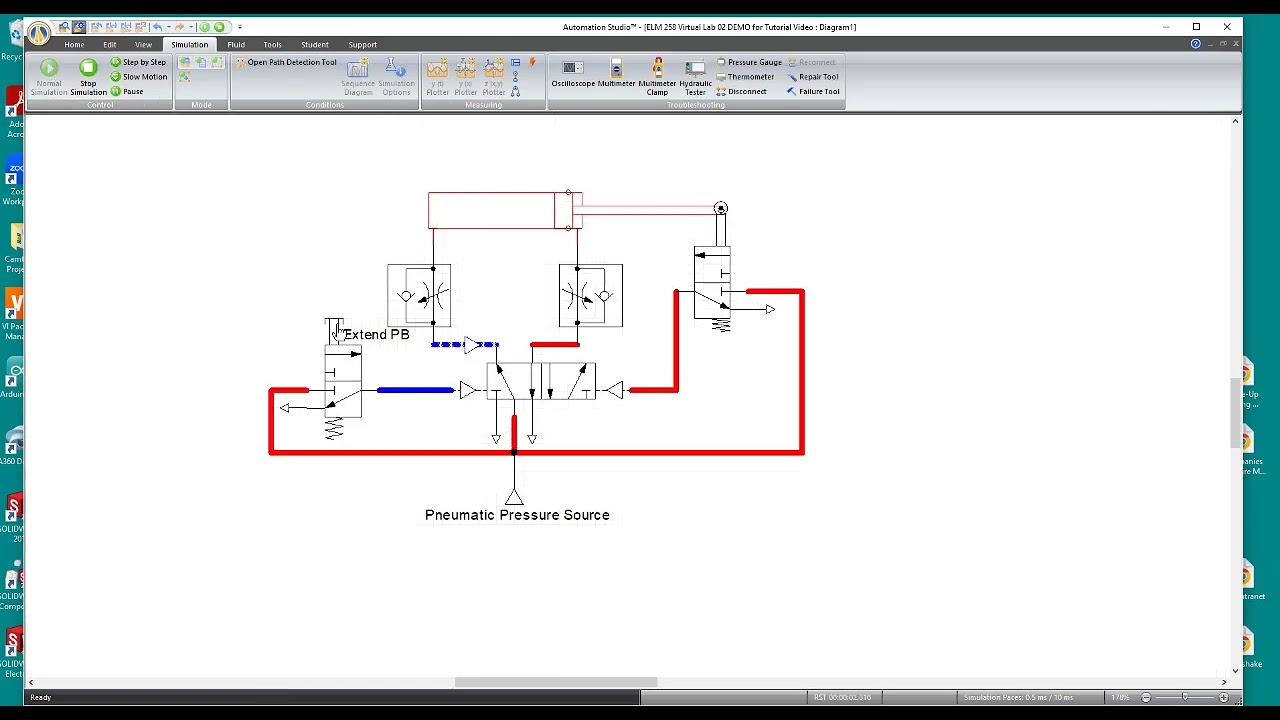The width and height of the screenshot is (1280, 720).
Task: Click the Extend PB text label
Action: click(377, 335)
